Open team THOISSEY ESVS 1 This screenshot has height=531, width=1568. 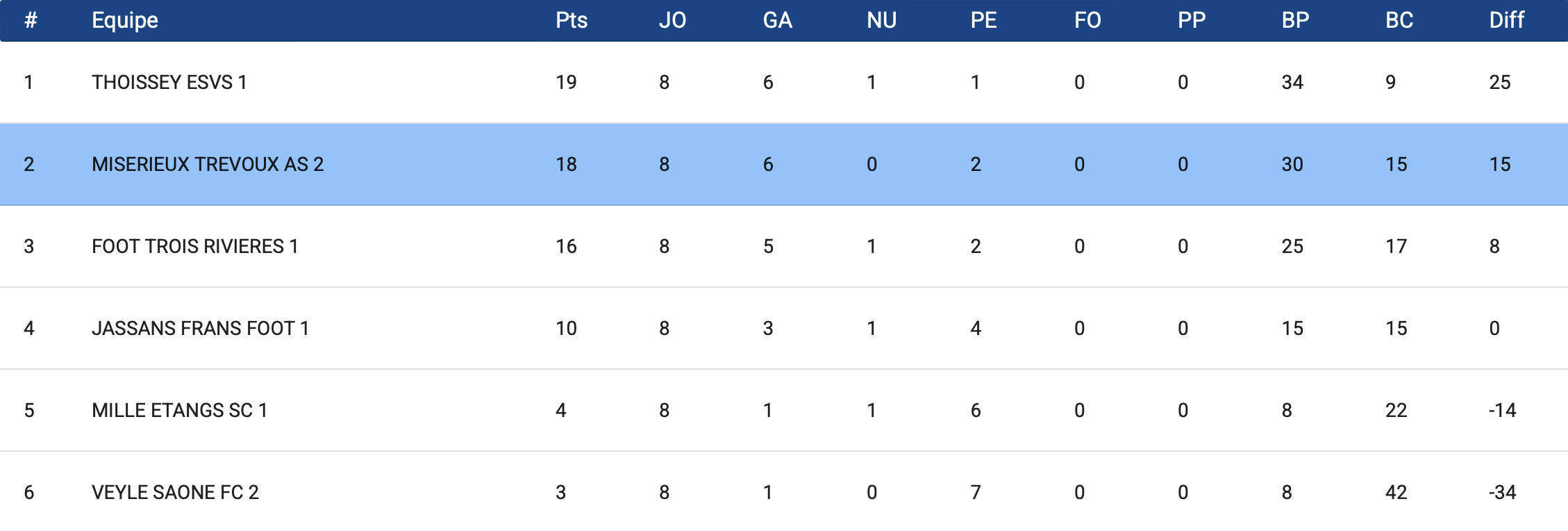point(169,82)
